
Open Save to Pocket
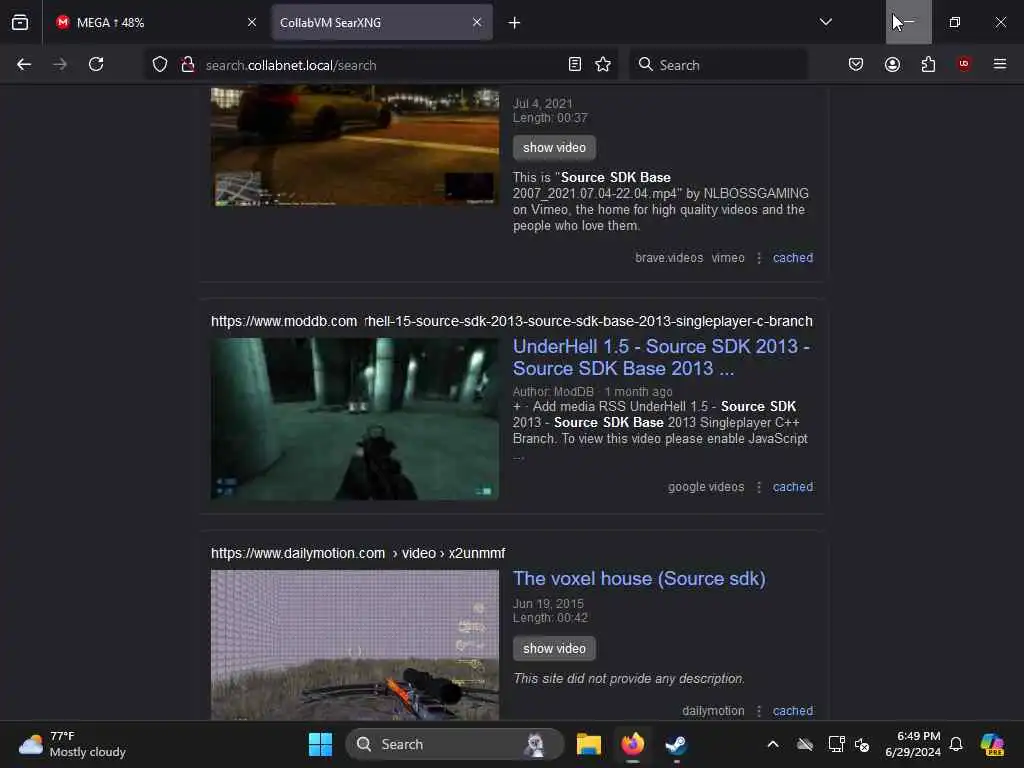[x=856, y=64]
